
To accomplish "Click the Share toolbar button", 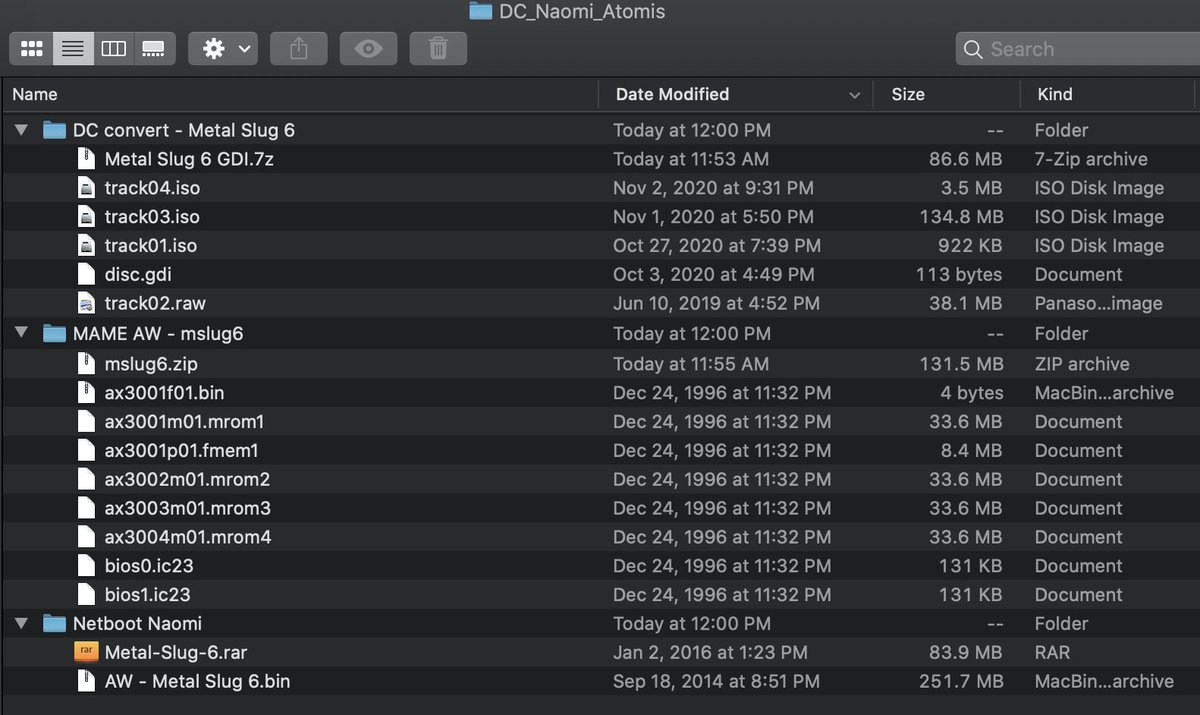I will (298, 48).
